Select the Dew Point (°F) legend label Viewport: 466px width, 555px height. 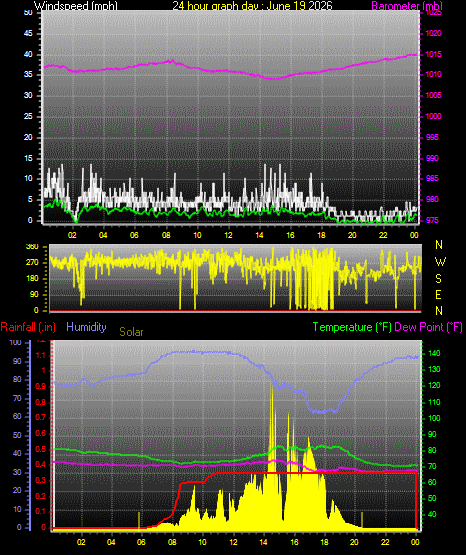(428, 327)
